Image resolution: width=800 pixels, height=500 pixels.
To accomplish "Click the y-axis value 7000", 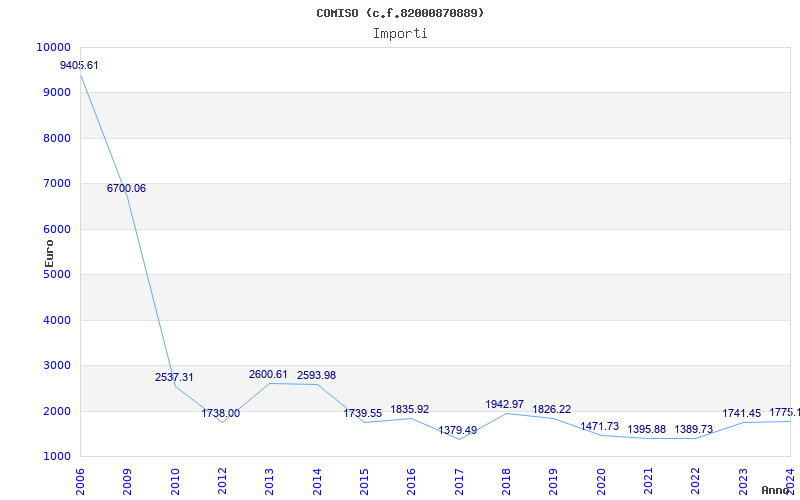I will [x=57, y=184].
